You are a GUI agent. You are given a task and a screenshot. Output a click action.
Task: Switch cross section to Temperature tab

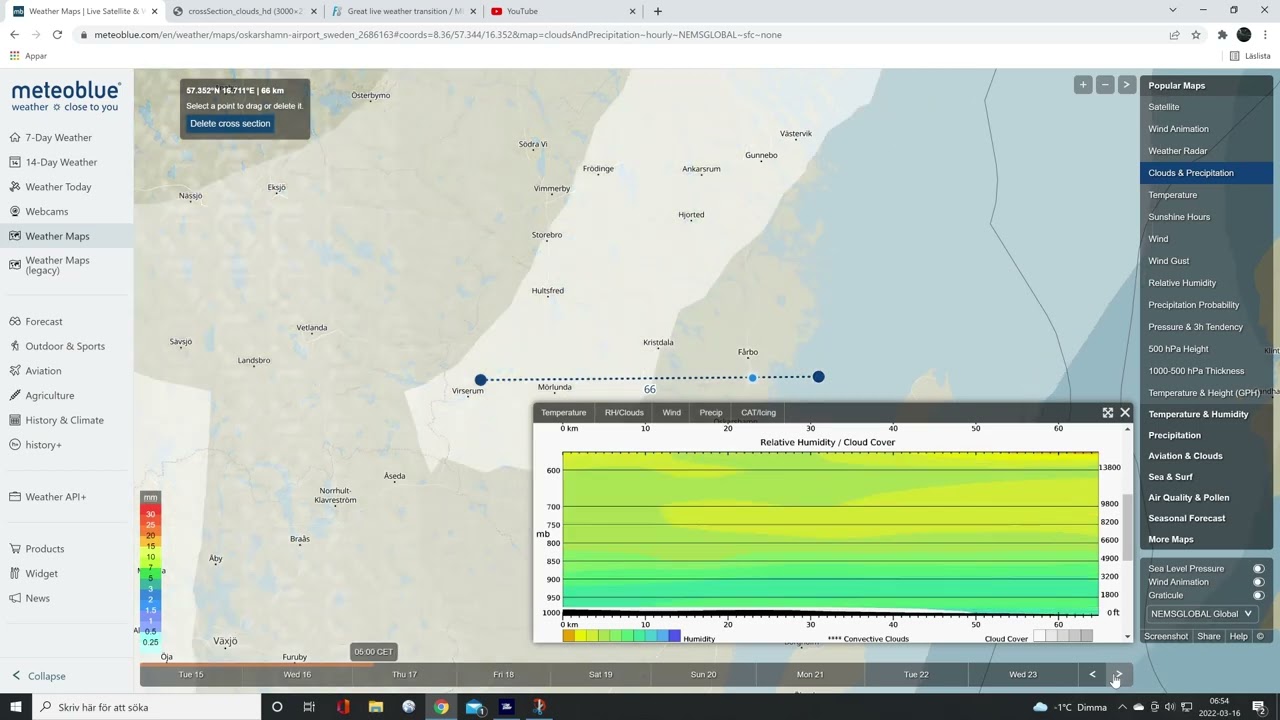coord(564,412)
